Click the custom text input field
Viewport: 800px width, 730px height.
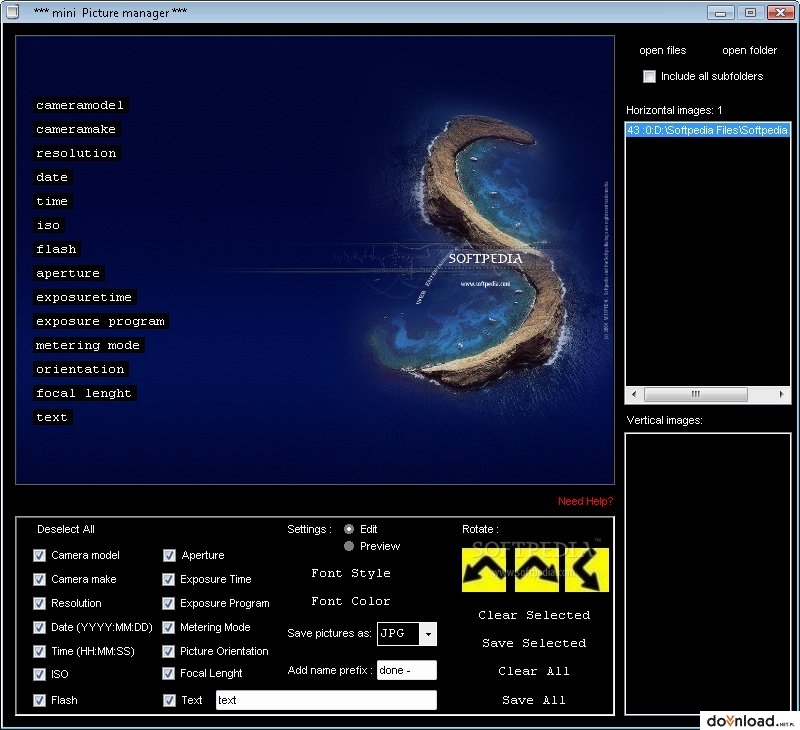(326, 700)
